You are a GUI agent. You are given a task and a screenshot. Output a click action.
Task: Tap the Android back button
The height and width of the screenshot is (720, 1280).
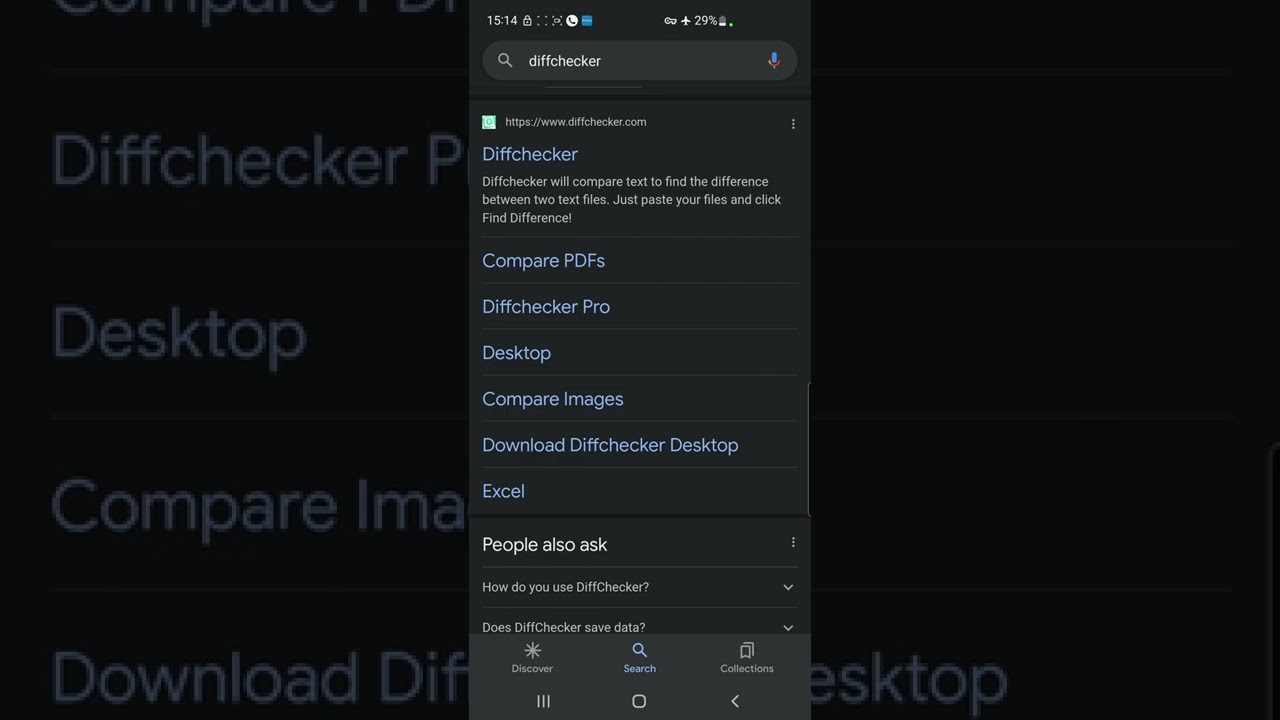coord(735,701)
